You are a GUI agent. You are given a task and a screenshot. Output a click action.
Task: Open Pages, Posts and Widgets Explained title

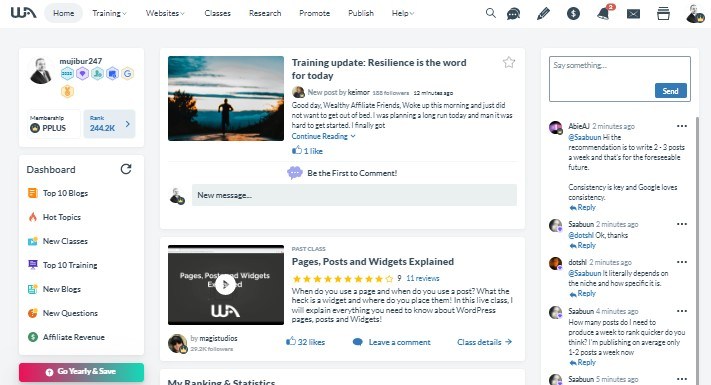373,262
